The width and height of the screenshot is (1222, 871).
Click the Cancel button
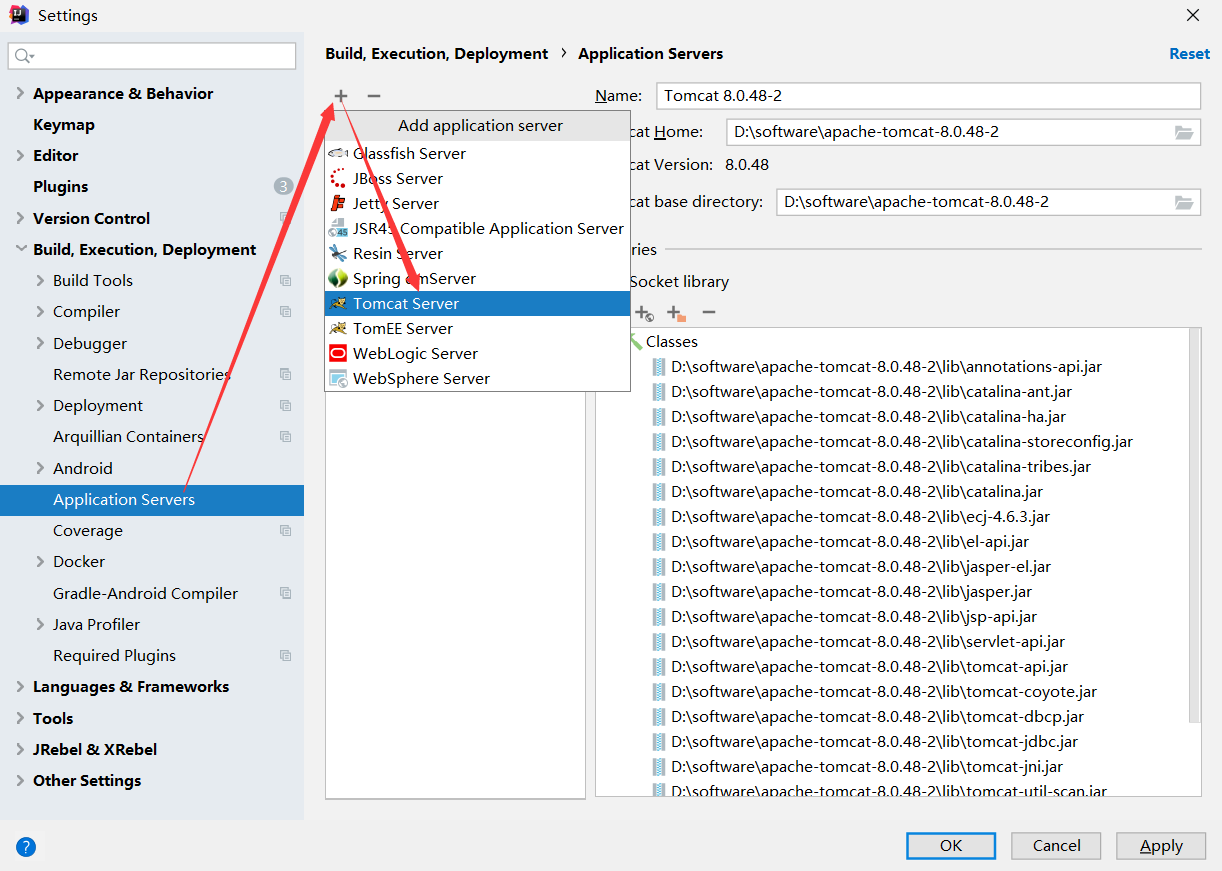[x=1057, y=846]
